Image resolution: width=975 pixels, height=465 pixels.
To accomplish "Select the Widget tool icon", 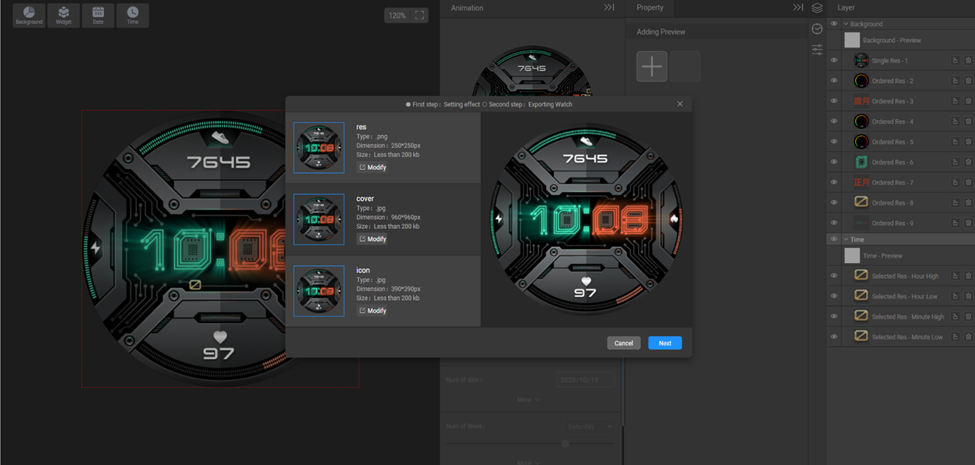I will tap(63, 15).
